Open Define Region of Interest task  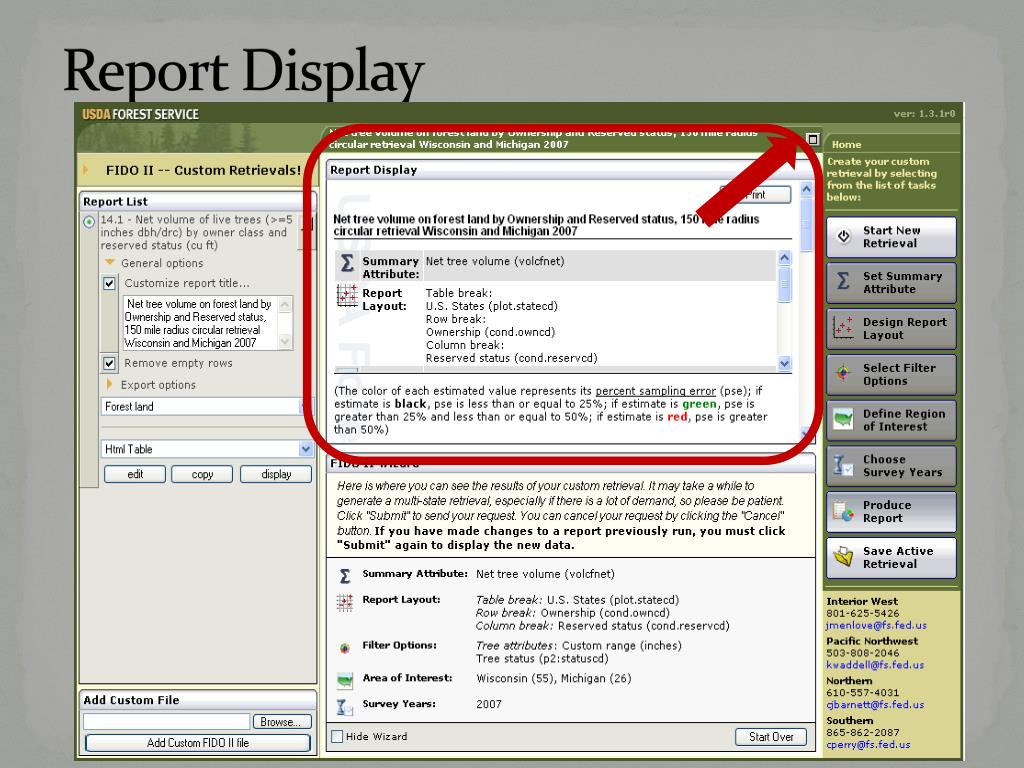coord(891,420)
